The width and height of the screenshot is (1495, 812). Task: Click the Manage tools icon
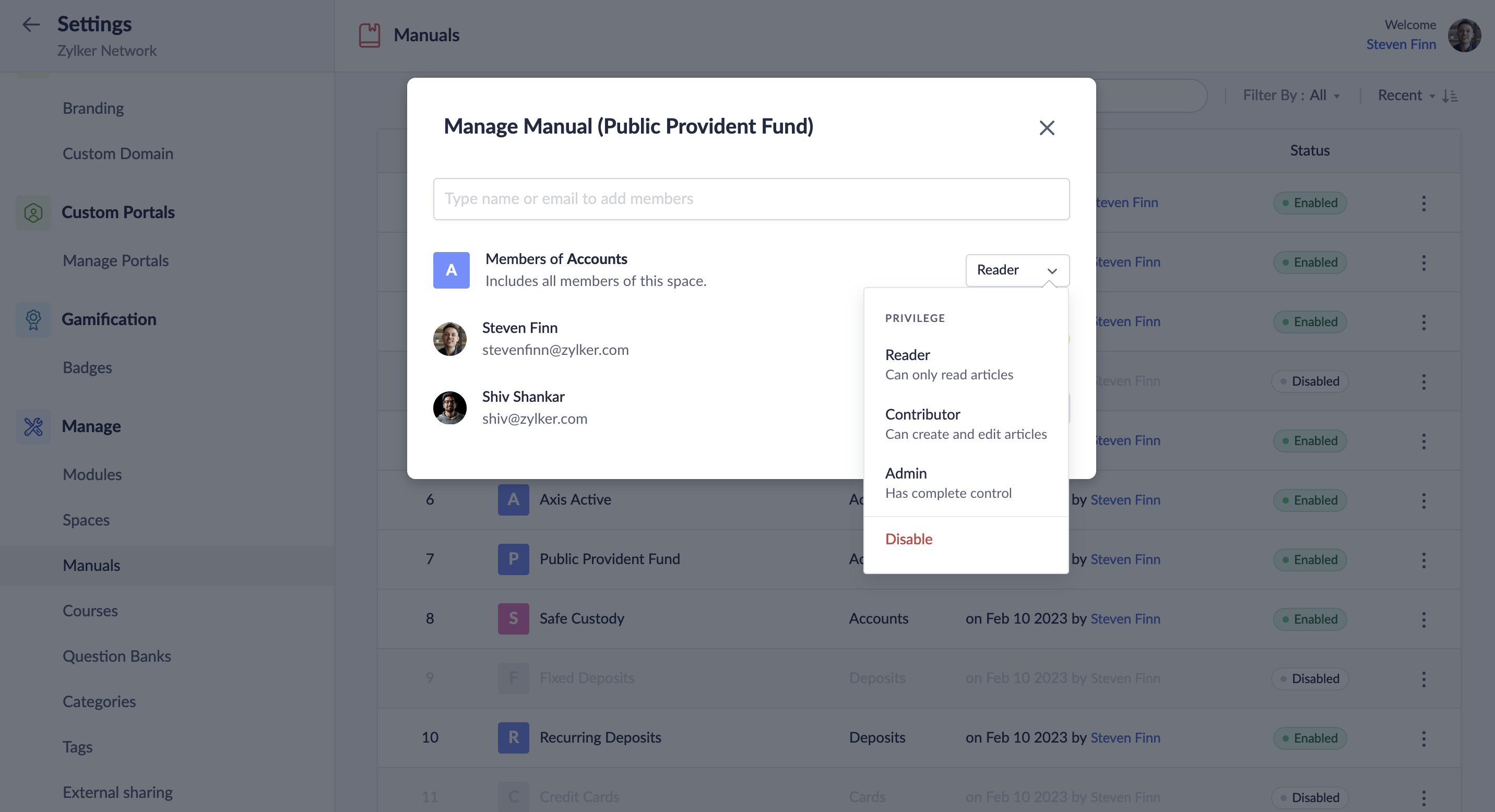[33, 426]
